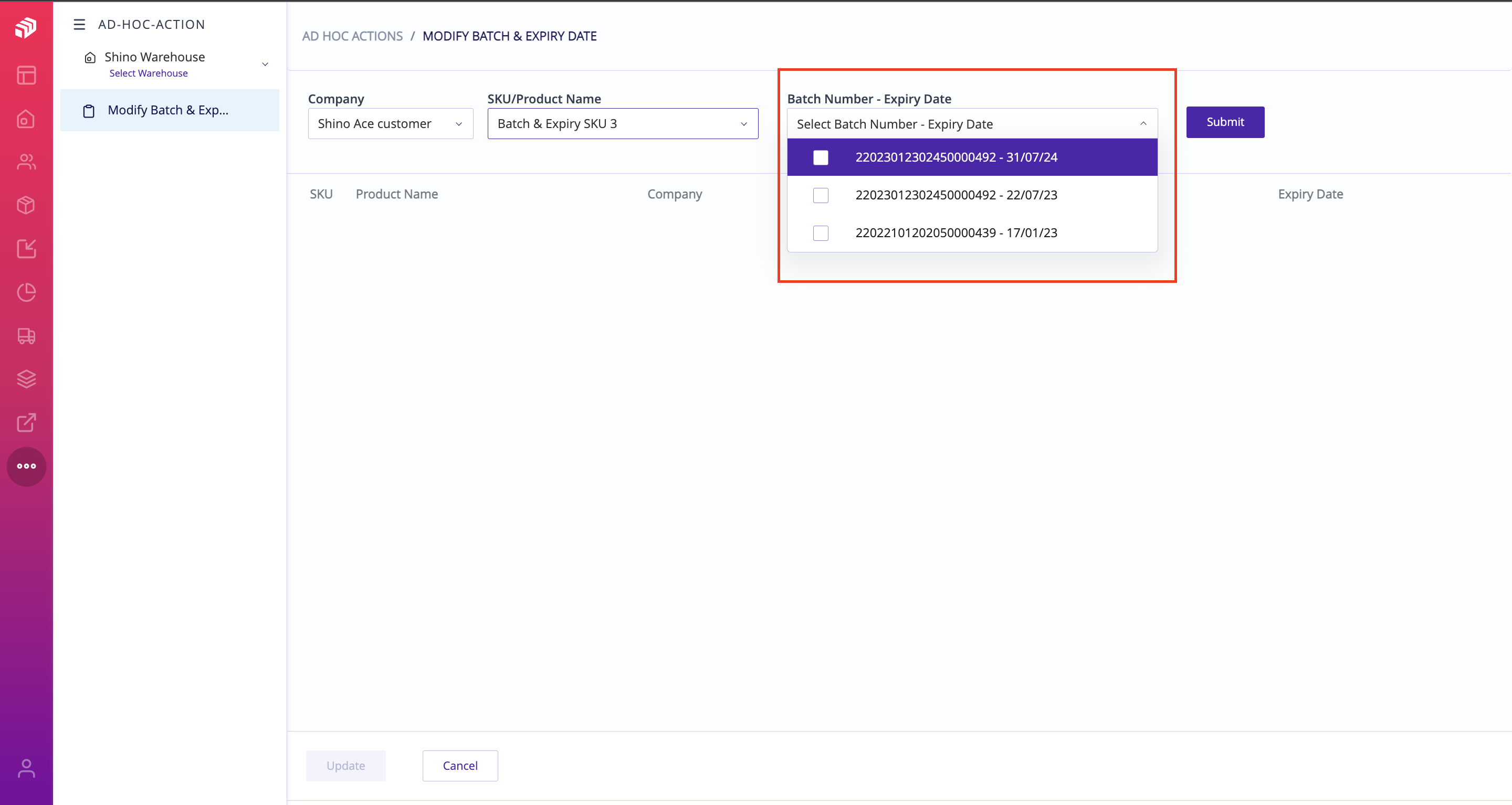Select Modify Batch & Exp... menu item
The width and height of the screenshot is (1512, 805).
pyautogui.click(x=170, y=110)
